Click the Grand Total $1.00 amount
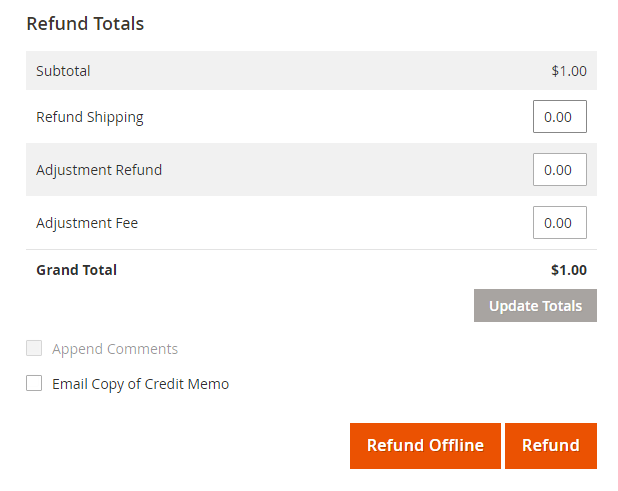The width and height of the screenshot is (618, 491). [x=569, y=270]
